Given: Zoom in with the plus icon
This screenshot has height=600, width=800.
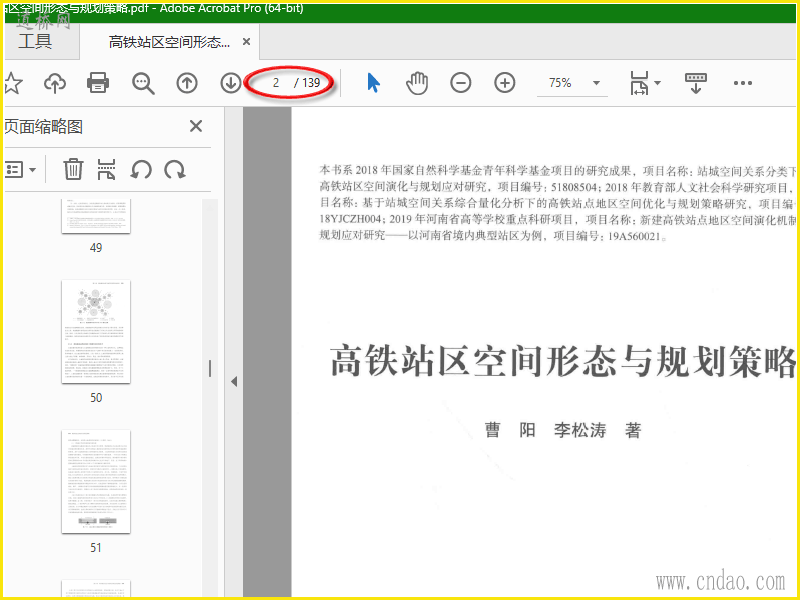Looking at the screenshot, I should [x=505, y=83].
